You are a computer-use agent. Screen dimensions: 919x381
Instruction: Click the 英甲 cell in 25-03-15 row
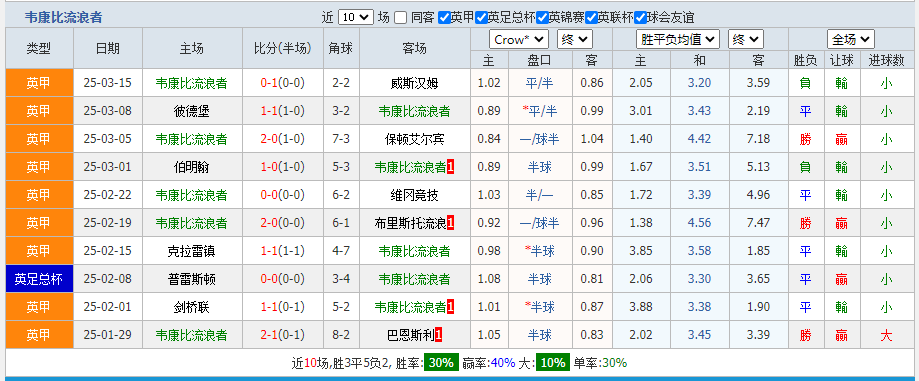(x=39, y=83)
